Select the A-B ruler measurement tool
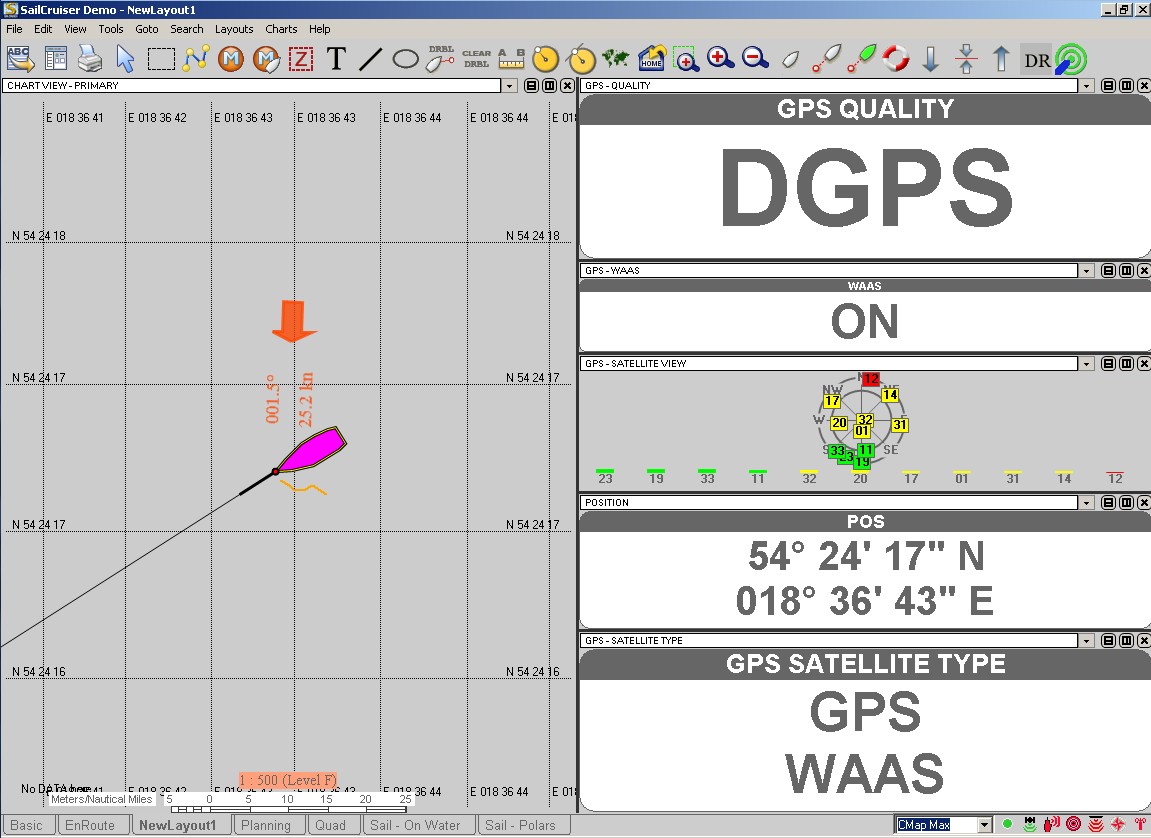 tap(512, 59)
